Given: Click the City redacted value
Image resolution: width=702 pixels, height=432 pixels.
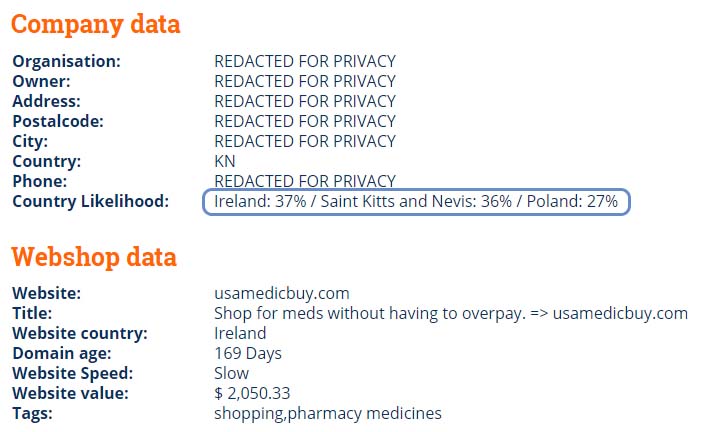Looking at the screenshot, I should [x=305, y=141].
